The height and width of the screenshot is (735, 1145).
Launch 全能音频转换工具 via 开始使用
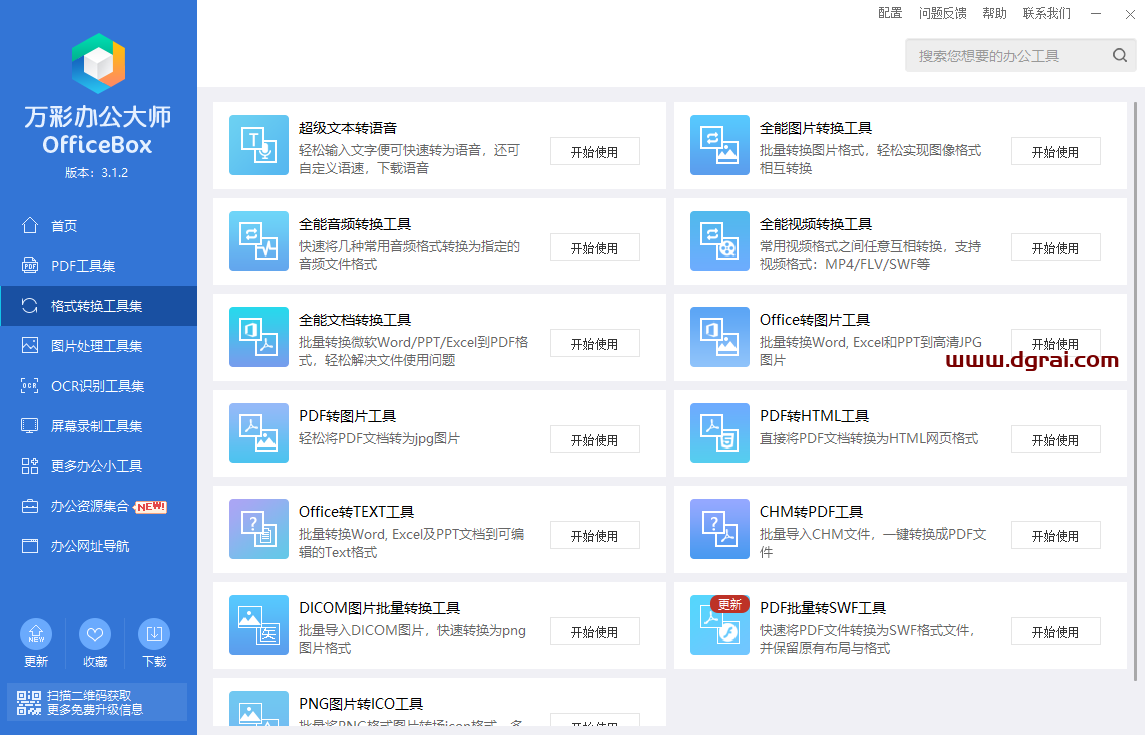pos(594,247)
